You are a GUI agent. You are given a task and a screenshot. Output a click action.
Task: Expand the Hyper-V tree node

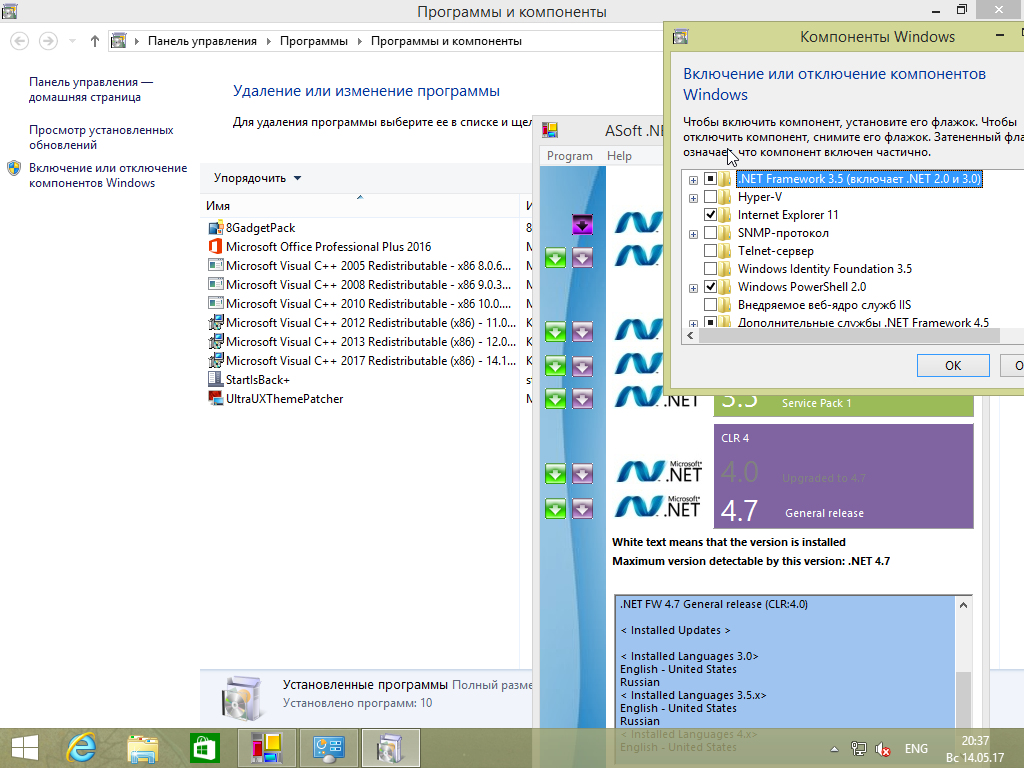(693, 198)
